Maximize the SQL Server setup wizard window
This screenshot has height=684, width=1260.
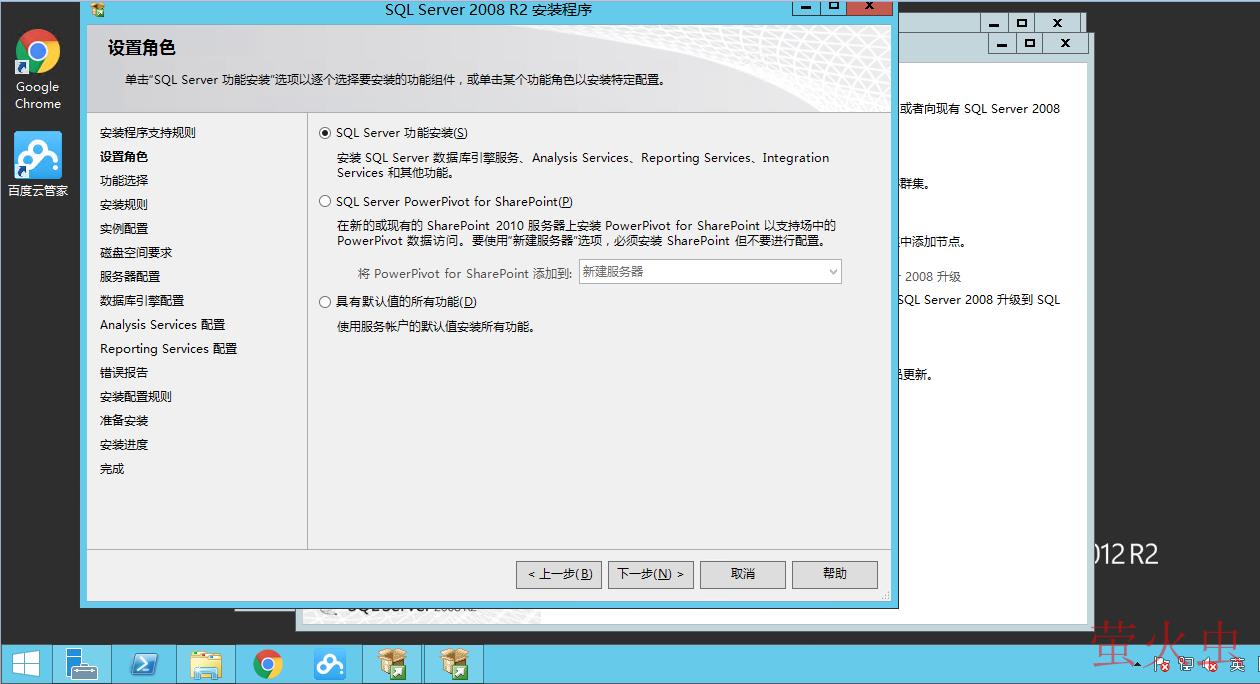click(x=832, y=7)
